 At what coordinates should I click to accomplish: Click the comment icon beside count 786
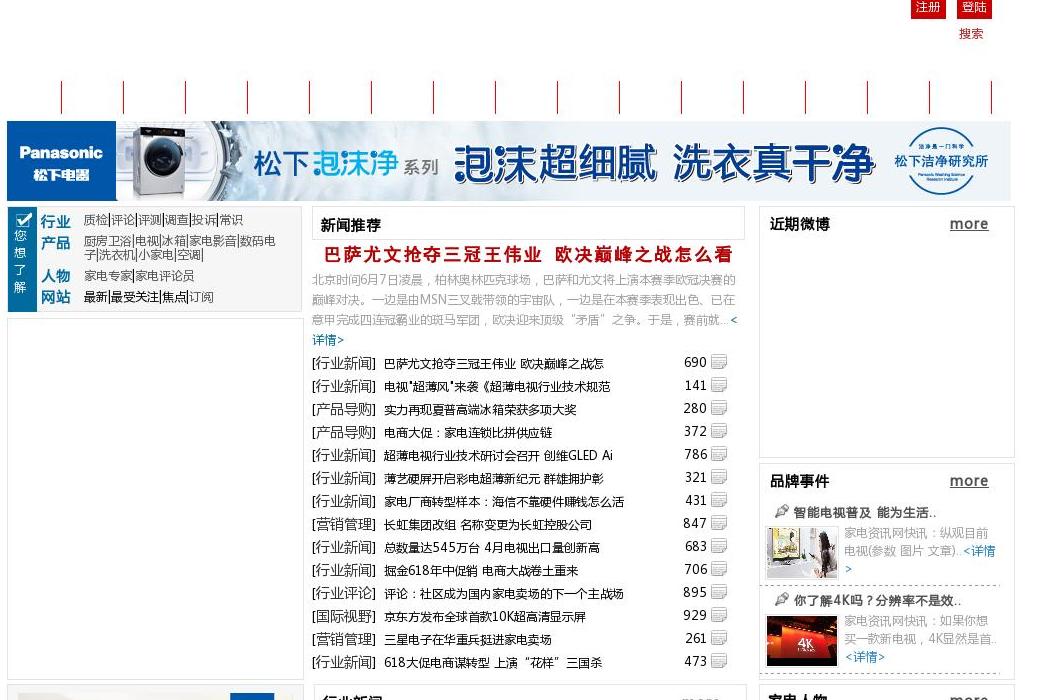[718, 454]
